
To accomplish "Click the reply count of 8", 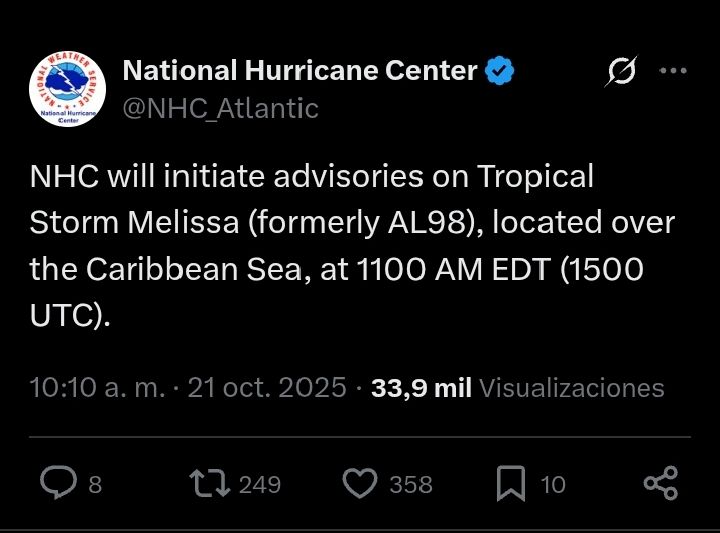I will [95, 485].
